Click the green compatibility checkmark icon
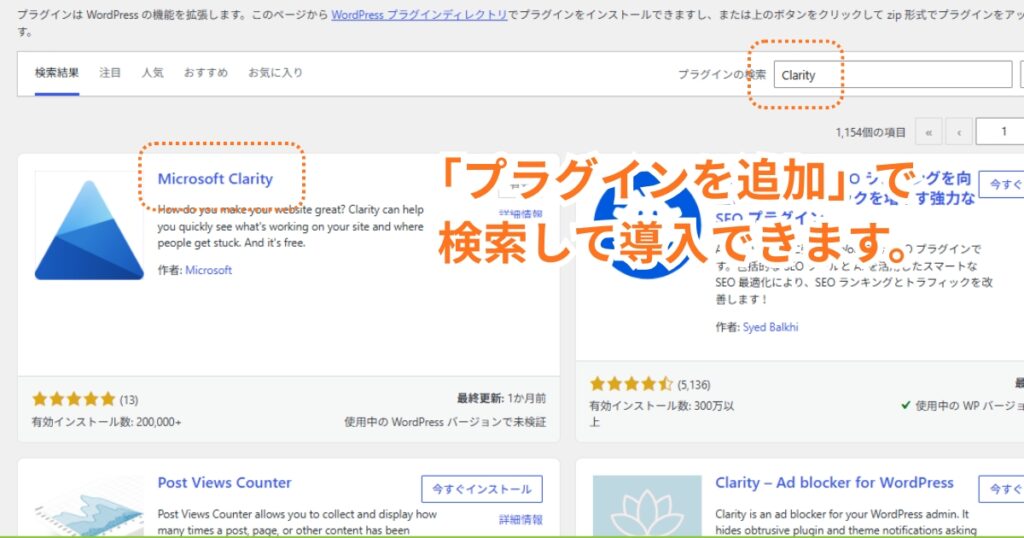This screenshot has width=1024, height=538. coord(905,405)
